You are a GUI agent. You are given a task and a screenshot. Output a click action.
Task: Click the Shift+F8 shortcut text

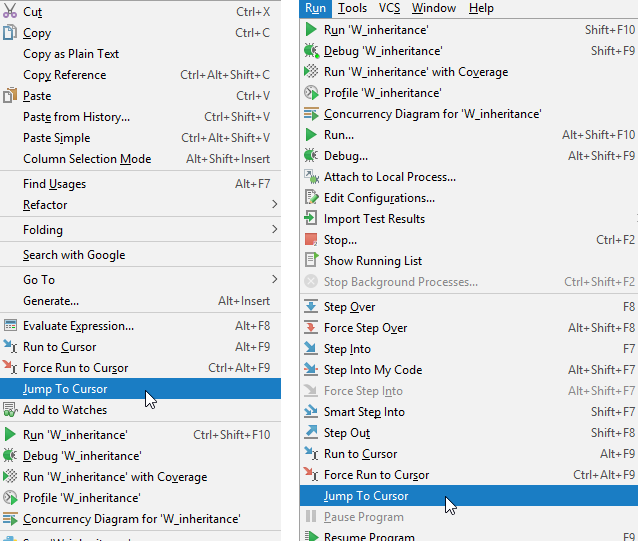coord(613,432)
